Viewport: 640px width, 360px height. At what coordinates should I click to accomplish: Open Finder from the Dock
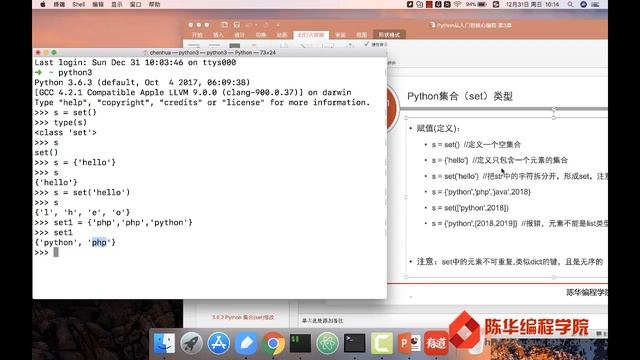(x=164, y=343)
